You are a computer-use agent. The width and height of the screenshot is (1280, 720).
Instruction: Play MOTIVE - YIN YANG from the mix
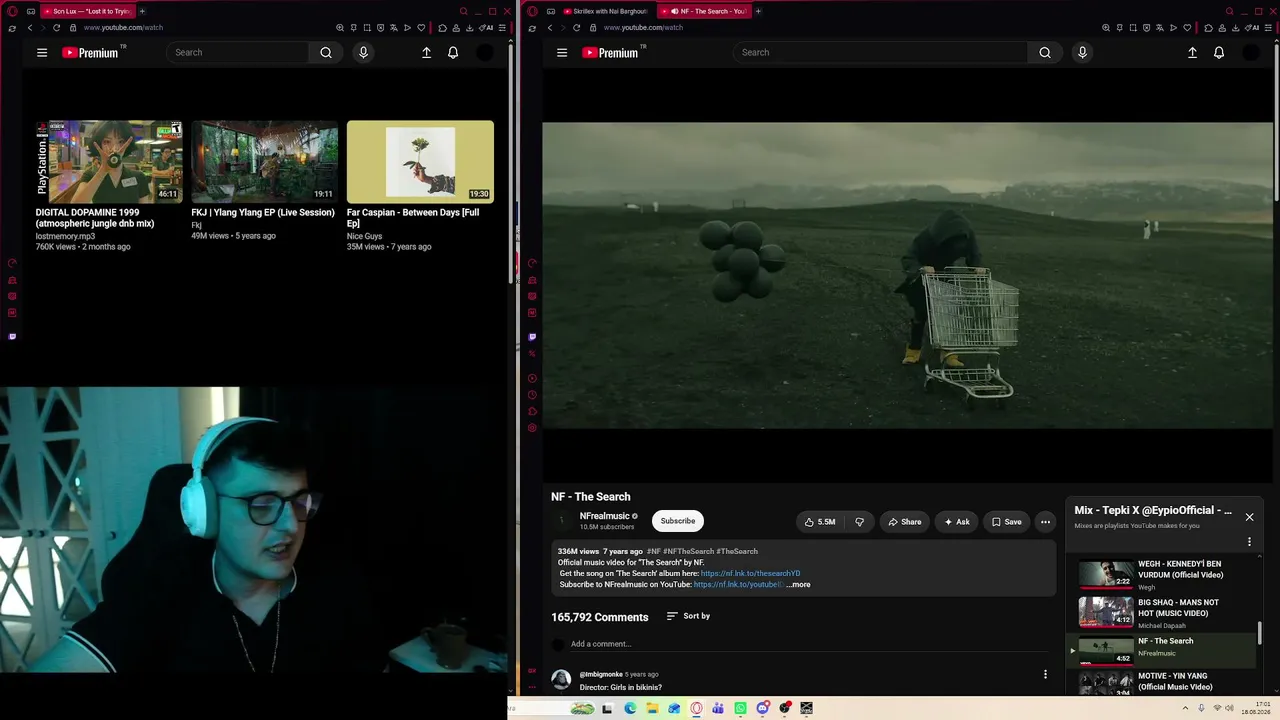[x=1160, y=683]
